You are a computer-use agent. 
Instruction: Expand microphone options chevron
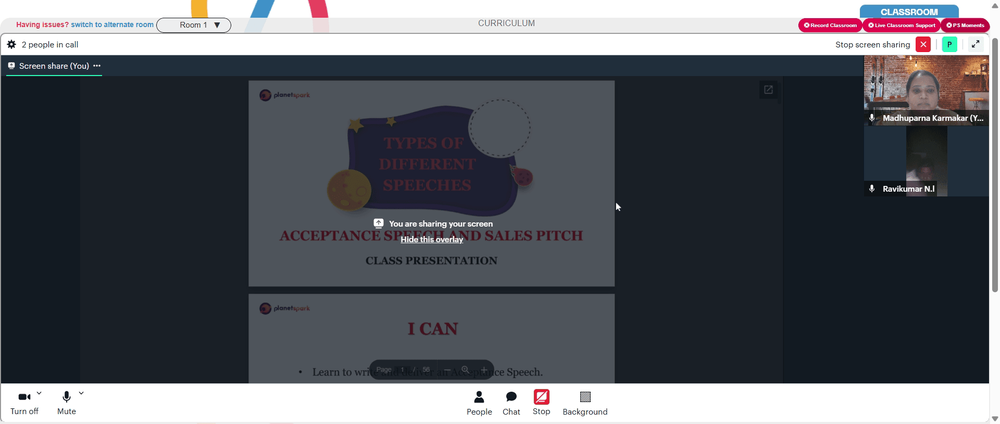pos(81,393)
